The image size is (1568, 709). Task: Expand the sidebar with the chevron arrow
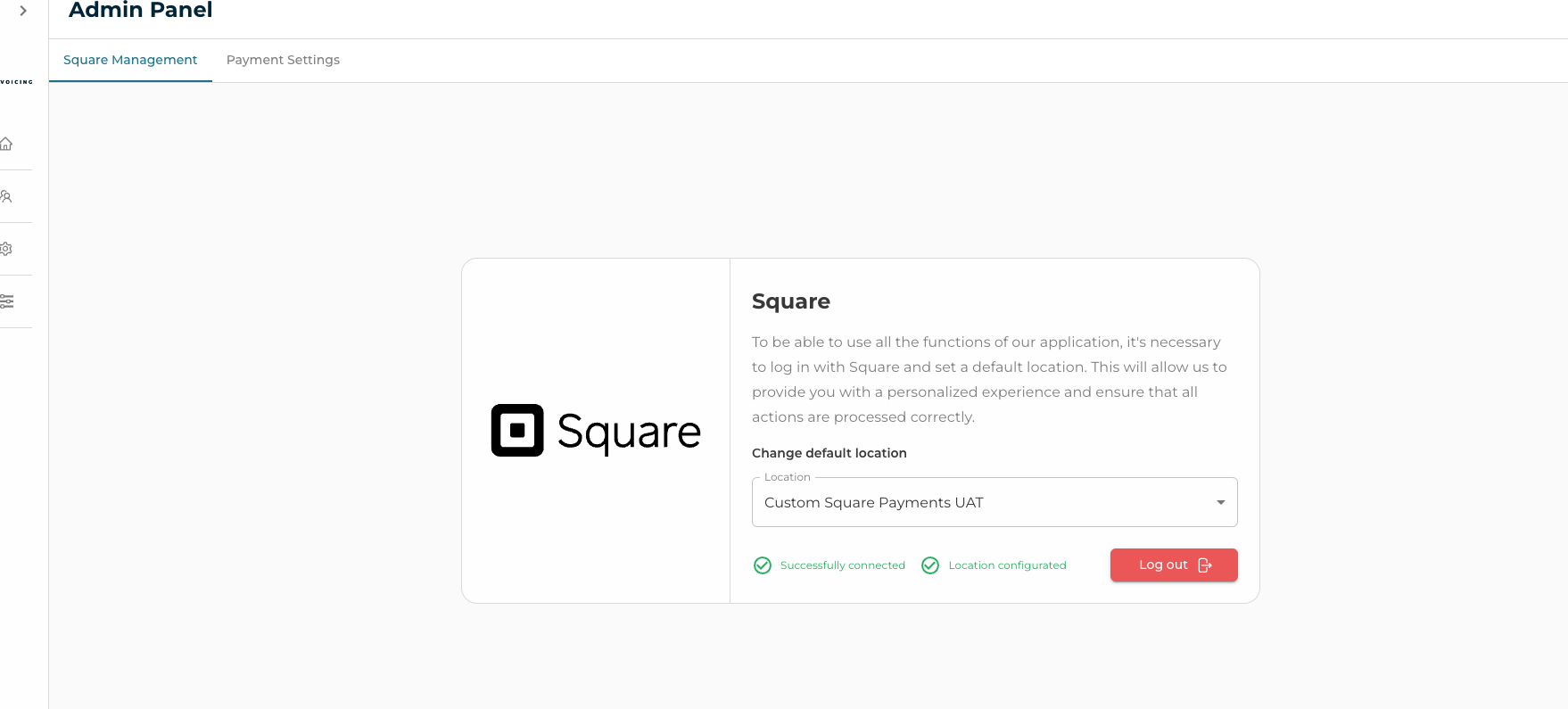point(23,11)
